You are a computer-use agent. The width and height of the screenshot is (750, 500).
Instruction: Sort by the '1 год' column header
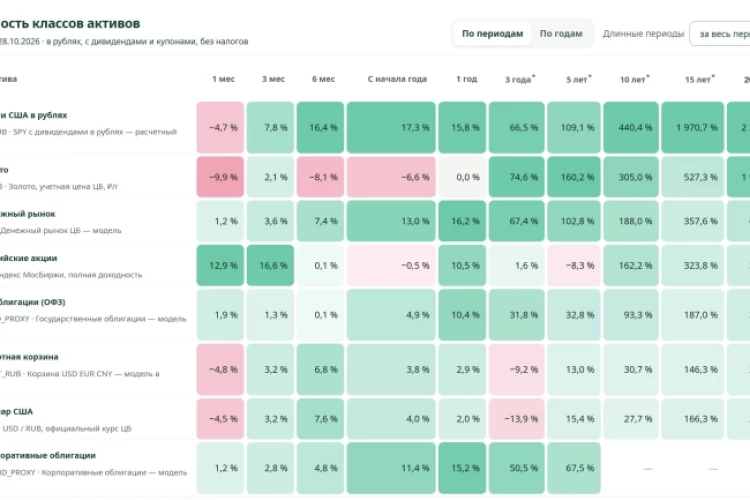[466, 79]
